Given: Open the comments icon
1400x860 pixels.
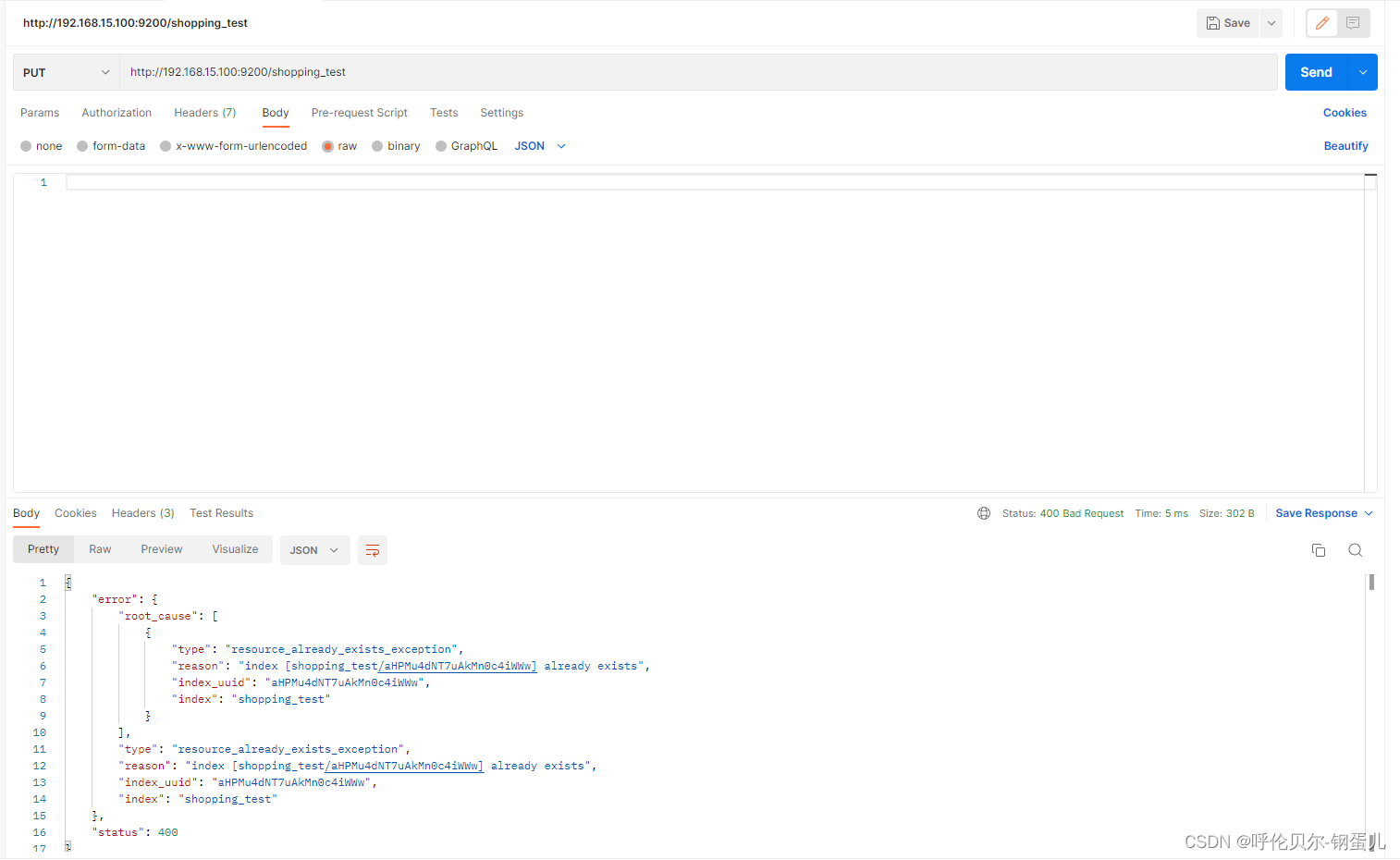Looking at the screenshot, I should (1353, 23).
